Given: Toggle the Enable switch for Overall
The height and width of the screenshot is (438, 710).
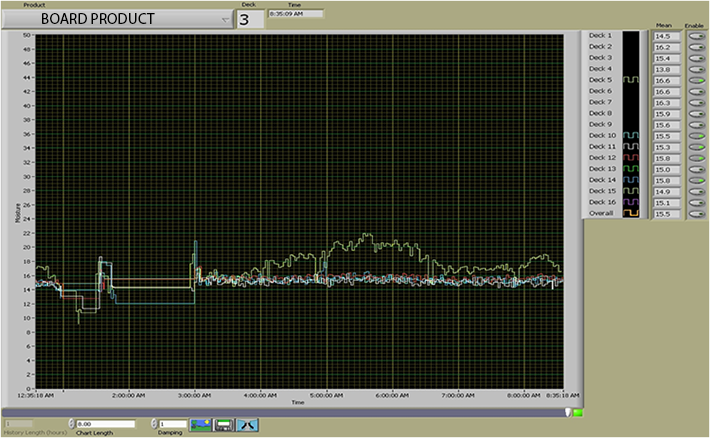Looking at the screenshot, I should pyautogui.click(x=696, y=213).
